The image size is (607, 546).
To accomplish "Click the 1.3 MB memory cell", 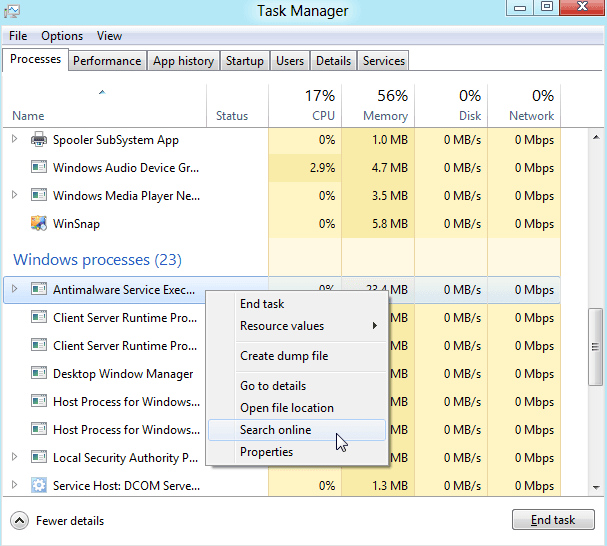I will point(378,486).
